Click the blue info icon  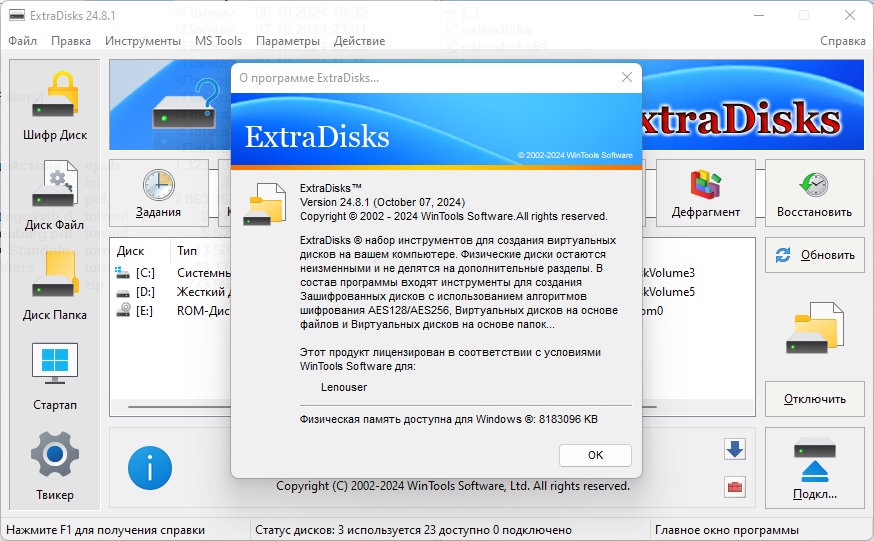[x=149, y=467]
